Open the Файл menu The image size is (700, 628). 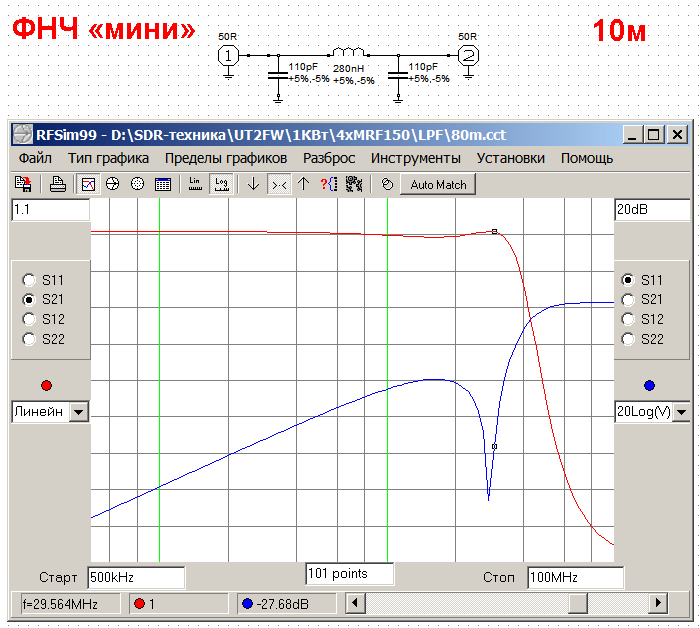point(35,158)
